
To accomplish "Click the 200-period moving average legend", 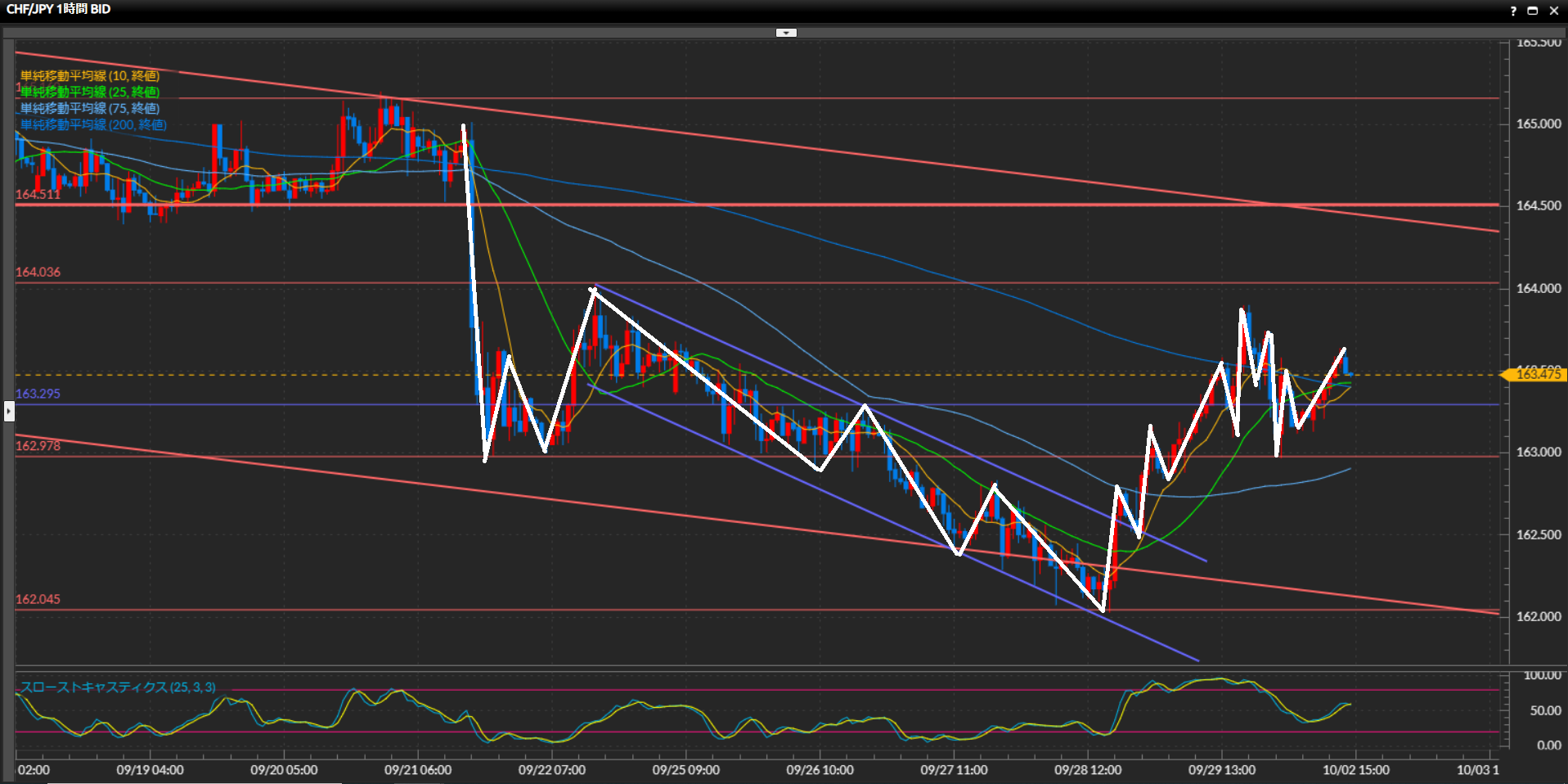I will (93, 124).
